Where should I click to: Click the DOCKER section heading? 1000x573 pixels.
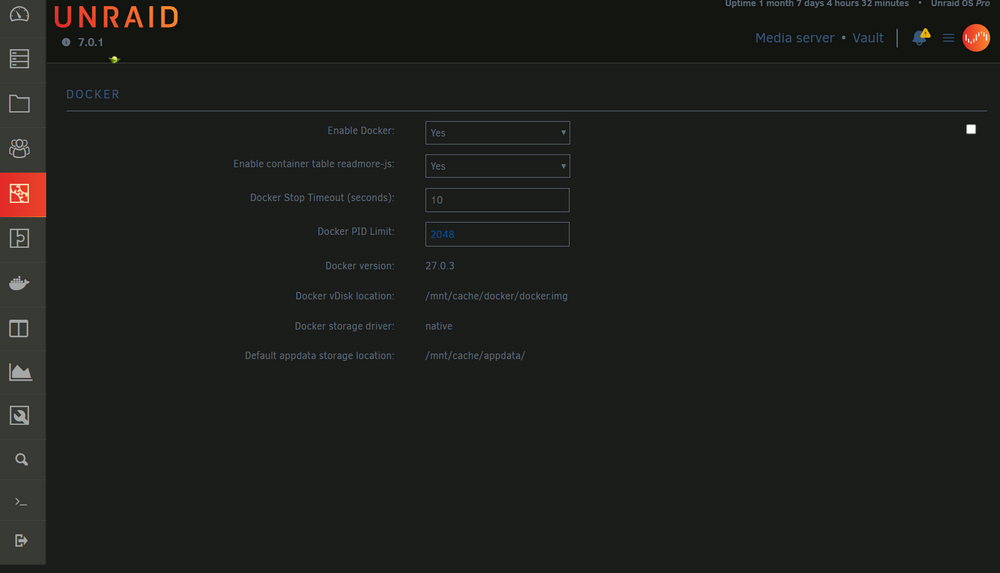[93, 94]
